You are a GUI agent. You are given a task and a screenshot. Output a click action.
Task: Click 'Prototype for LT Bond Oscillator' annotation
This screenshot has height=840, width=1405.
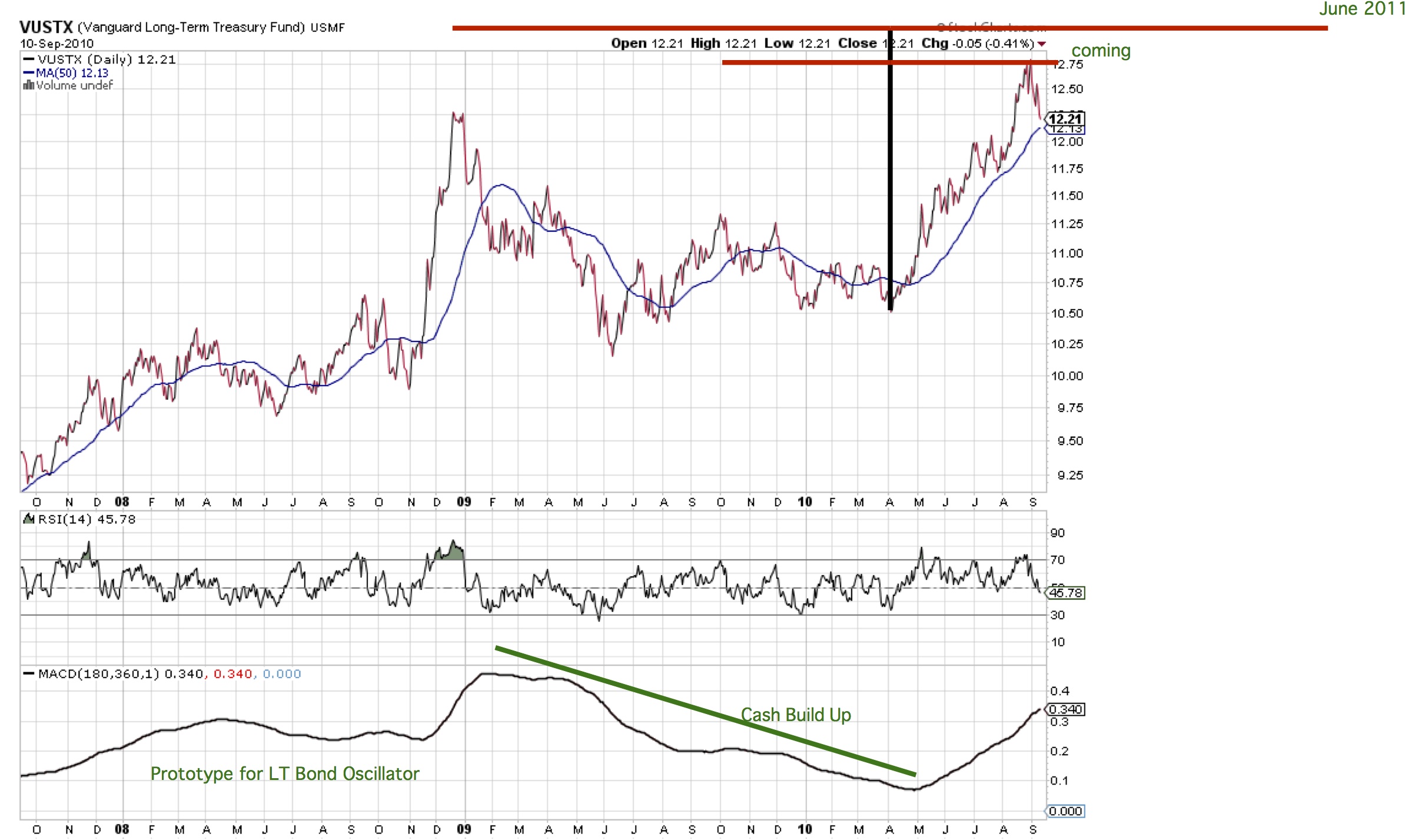click(x=285, y=773)
